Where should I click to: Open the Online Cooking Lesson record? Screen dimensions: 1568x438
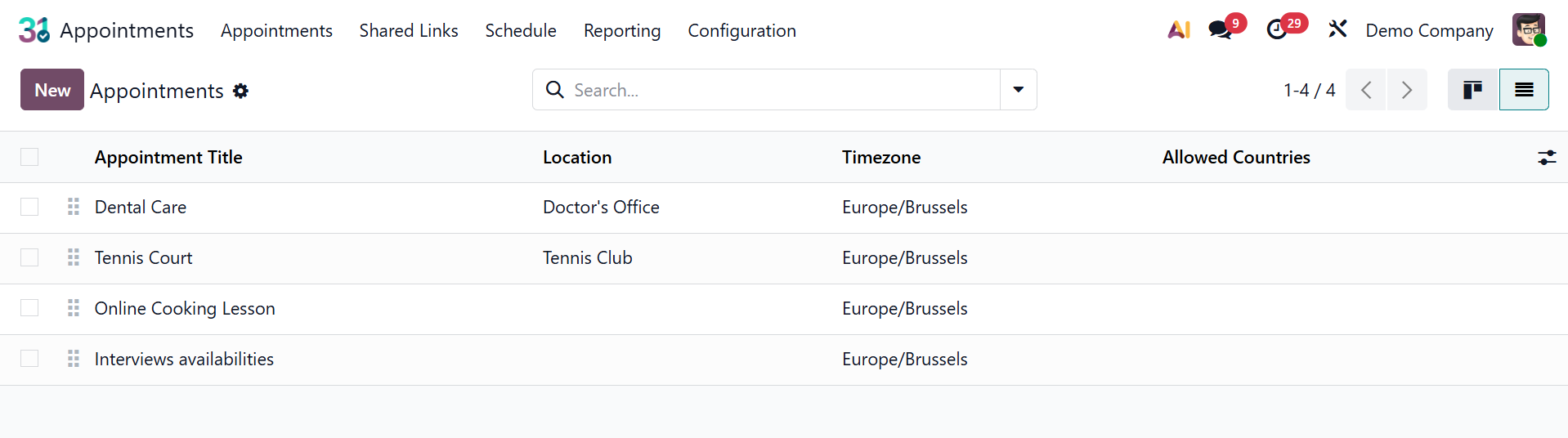pos(185,309)
